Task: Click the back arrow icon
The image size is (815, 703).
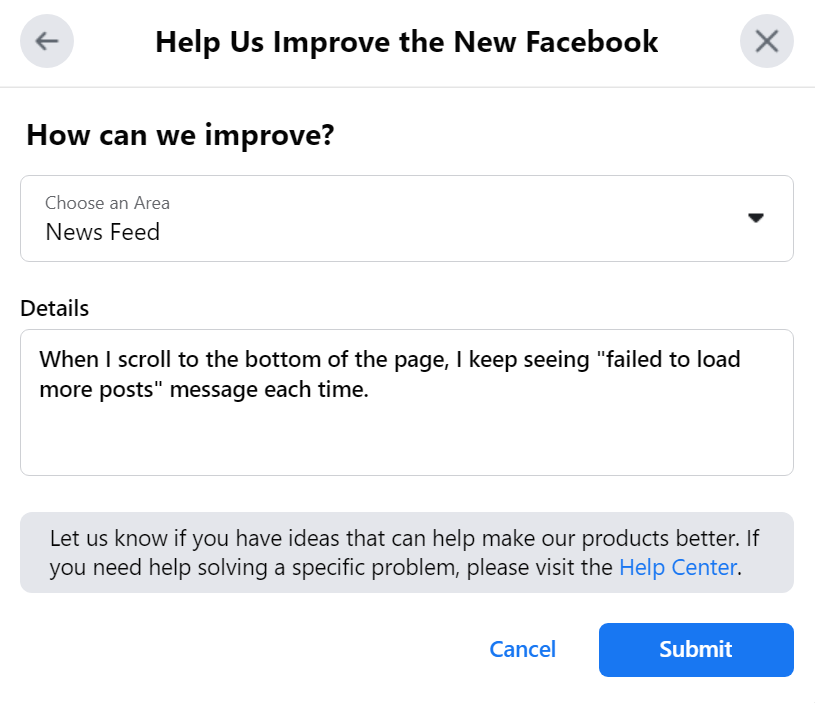Action: [x=47, y=41]
